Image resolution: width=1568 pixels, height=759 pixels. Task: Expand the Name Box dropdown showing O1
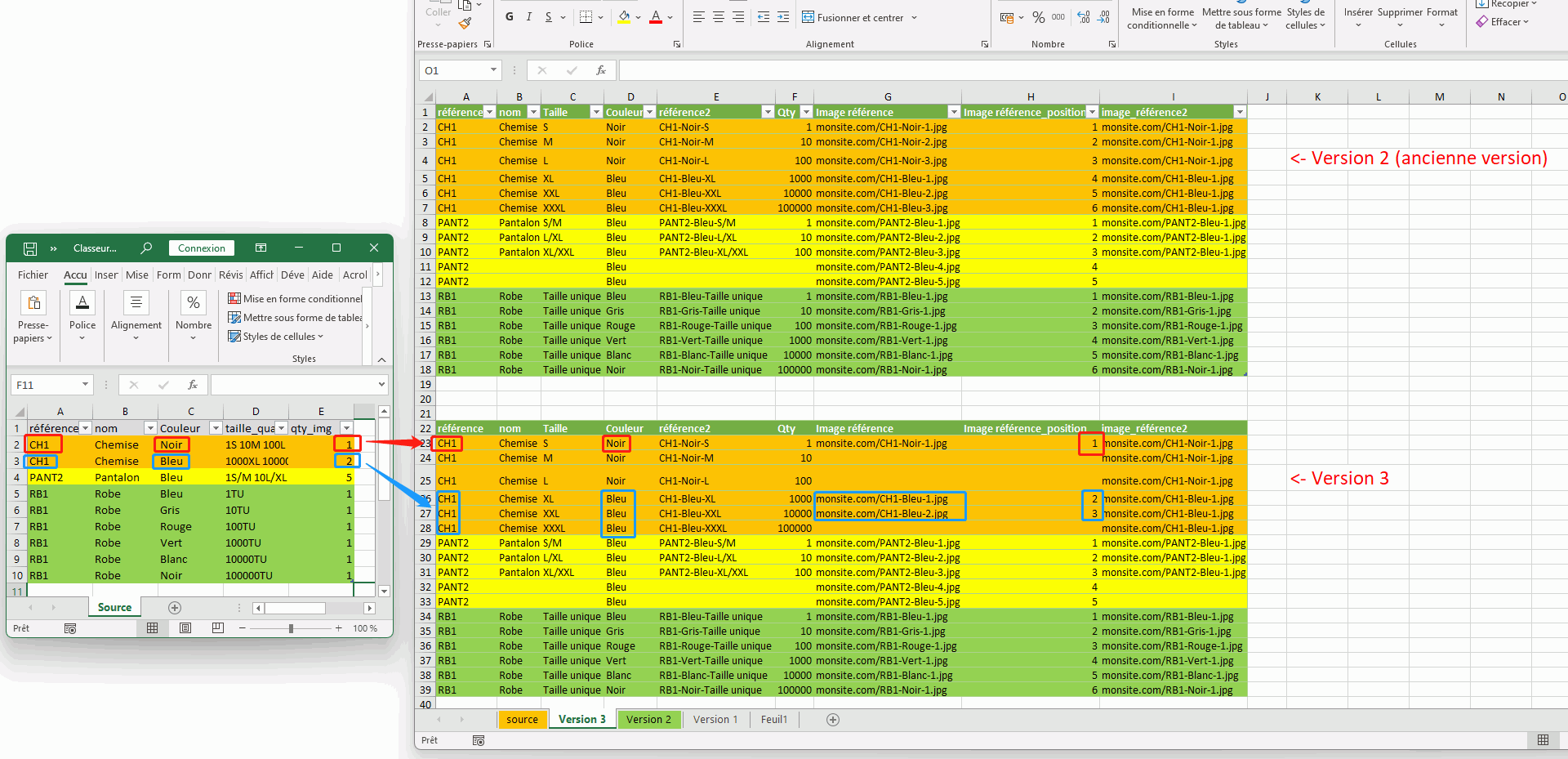coord(493,70)
